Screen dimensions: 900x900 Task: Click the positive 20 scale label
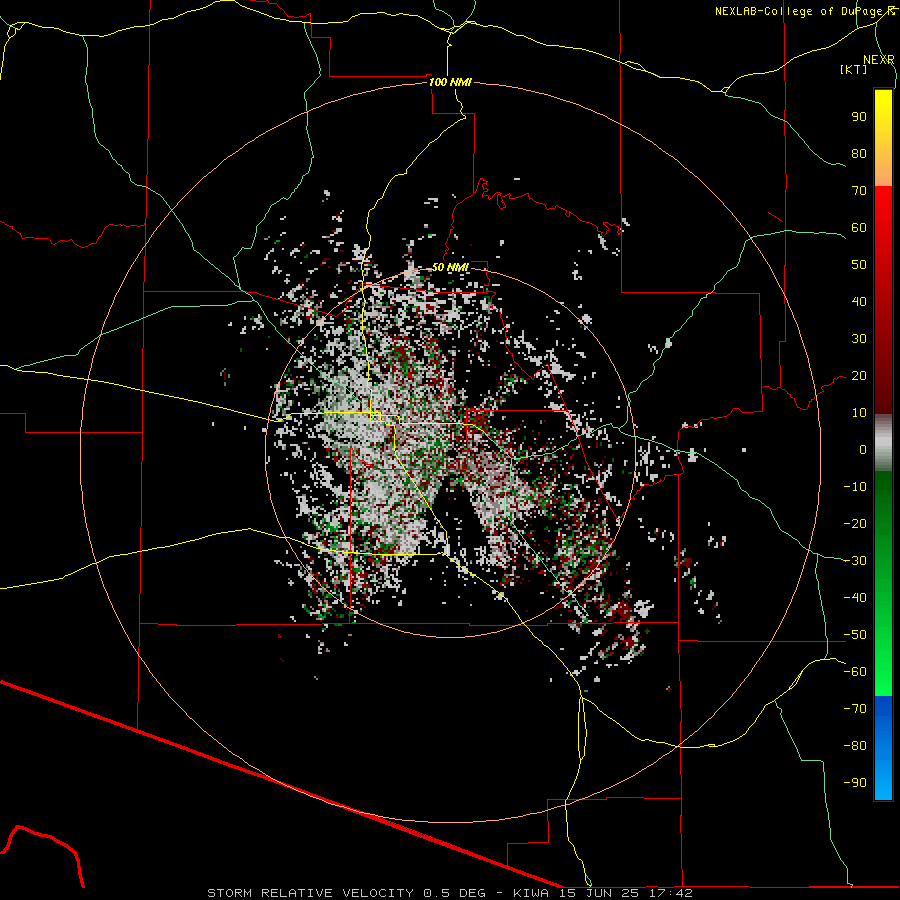(x=859, y=375)
